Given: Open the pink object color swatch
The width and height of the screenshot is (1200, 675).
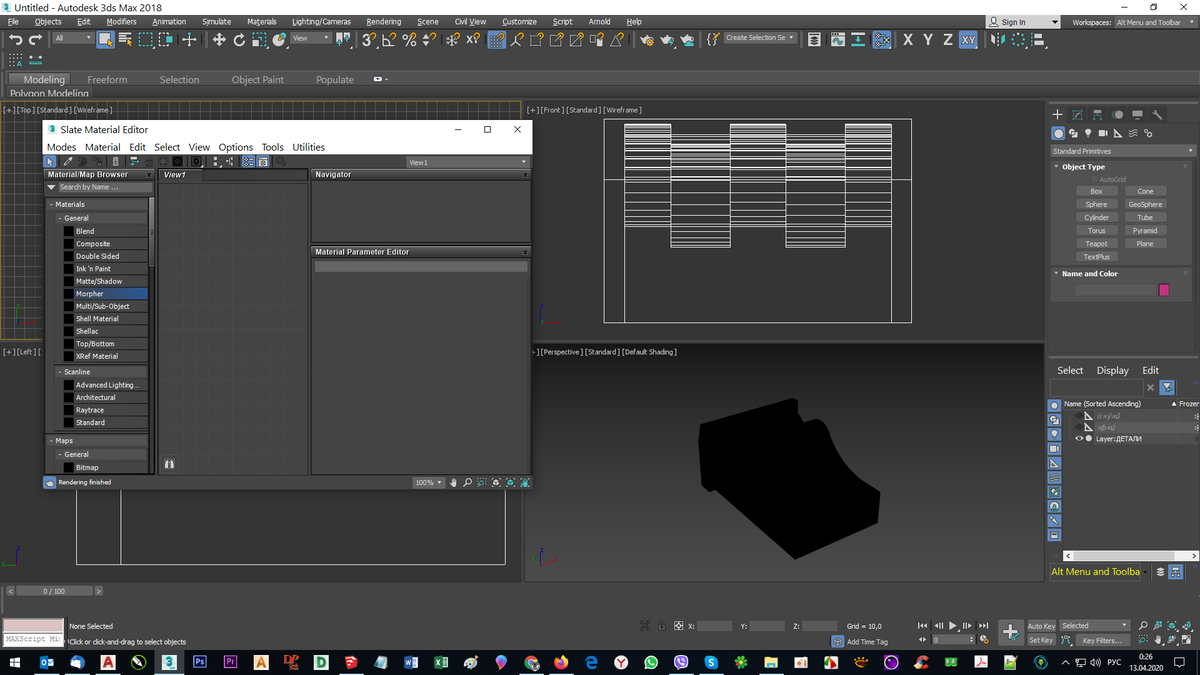Looking at the screenshot, I should coord(1164,290).
